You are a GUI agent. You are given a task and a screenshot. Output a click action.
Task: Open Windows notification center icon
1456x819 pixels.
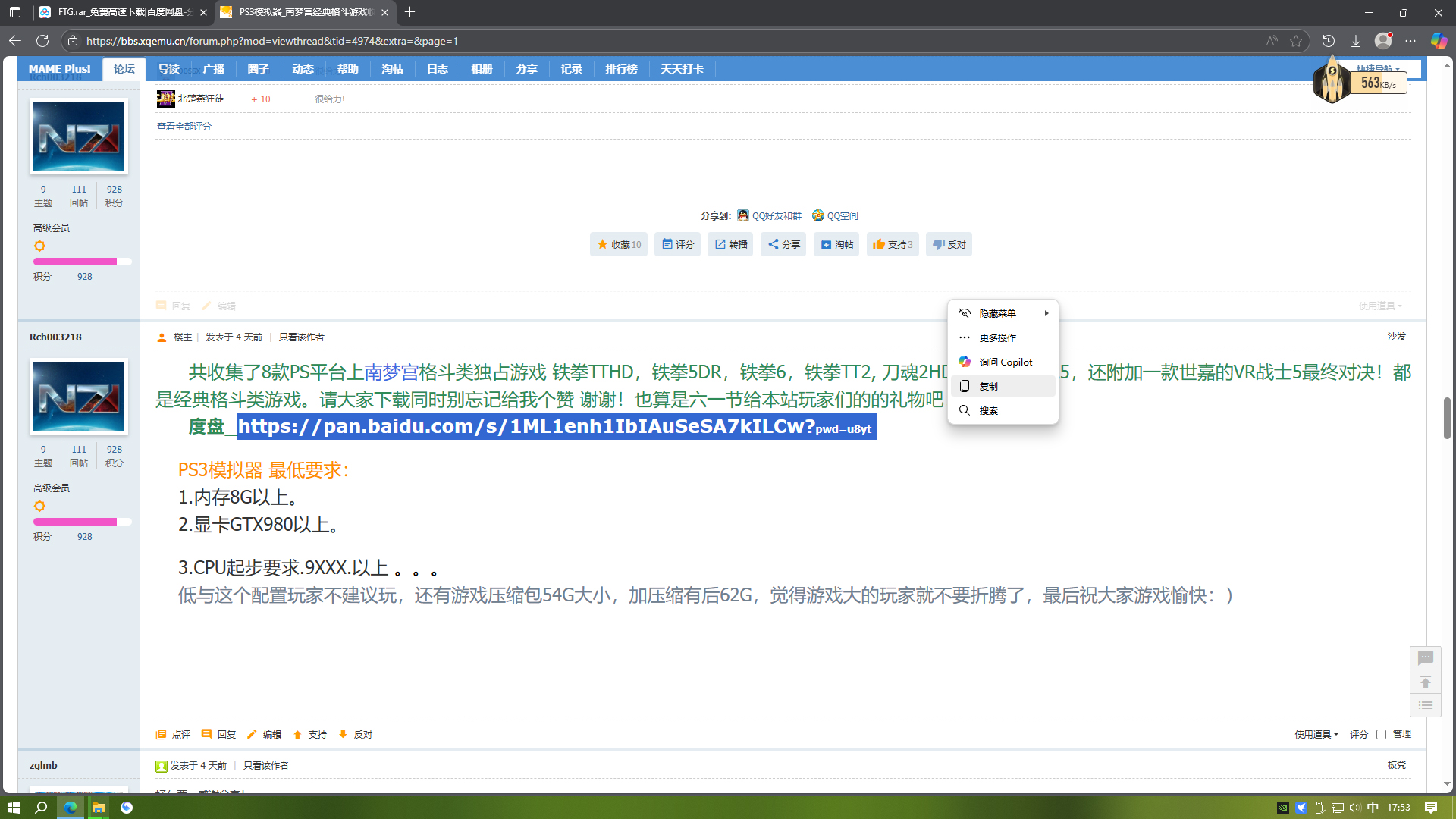[1431, 807]
